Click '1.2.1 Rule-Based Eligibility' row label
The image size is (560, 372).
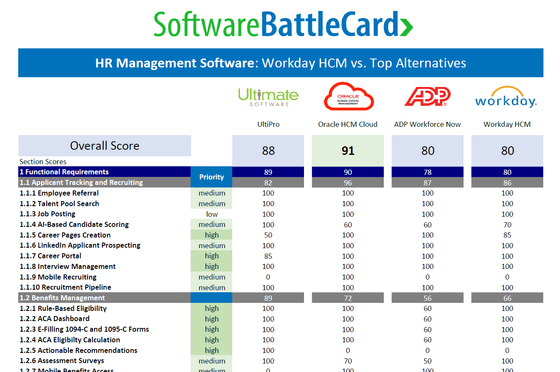pos(63,308)
